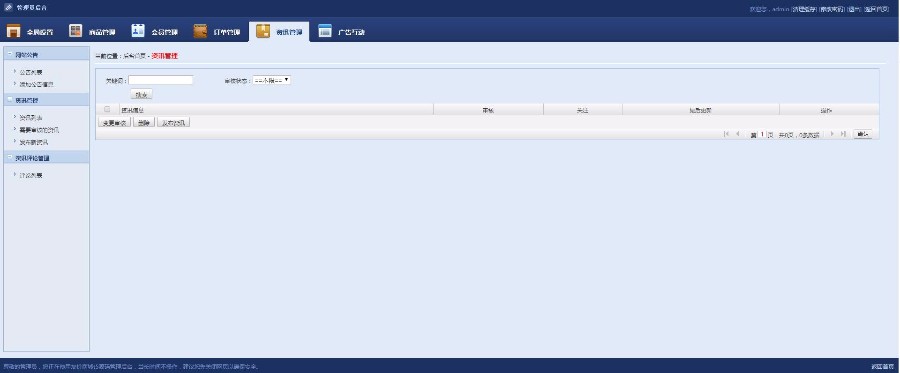Click the admin welcome text in header
This screenshot has height=373, width=900.
769,9
